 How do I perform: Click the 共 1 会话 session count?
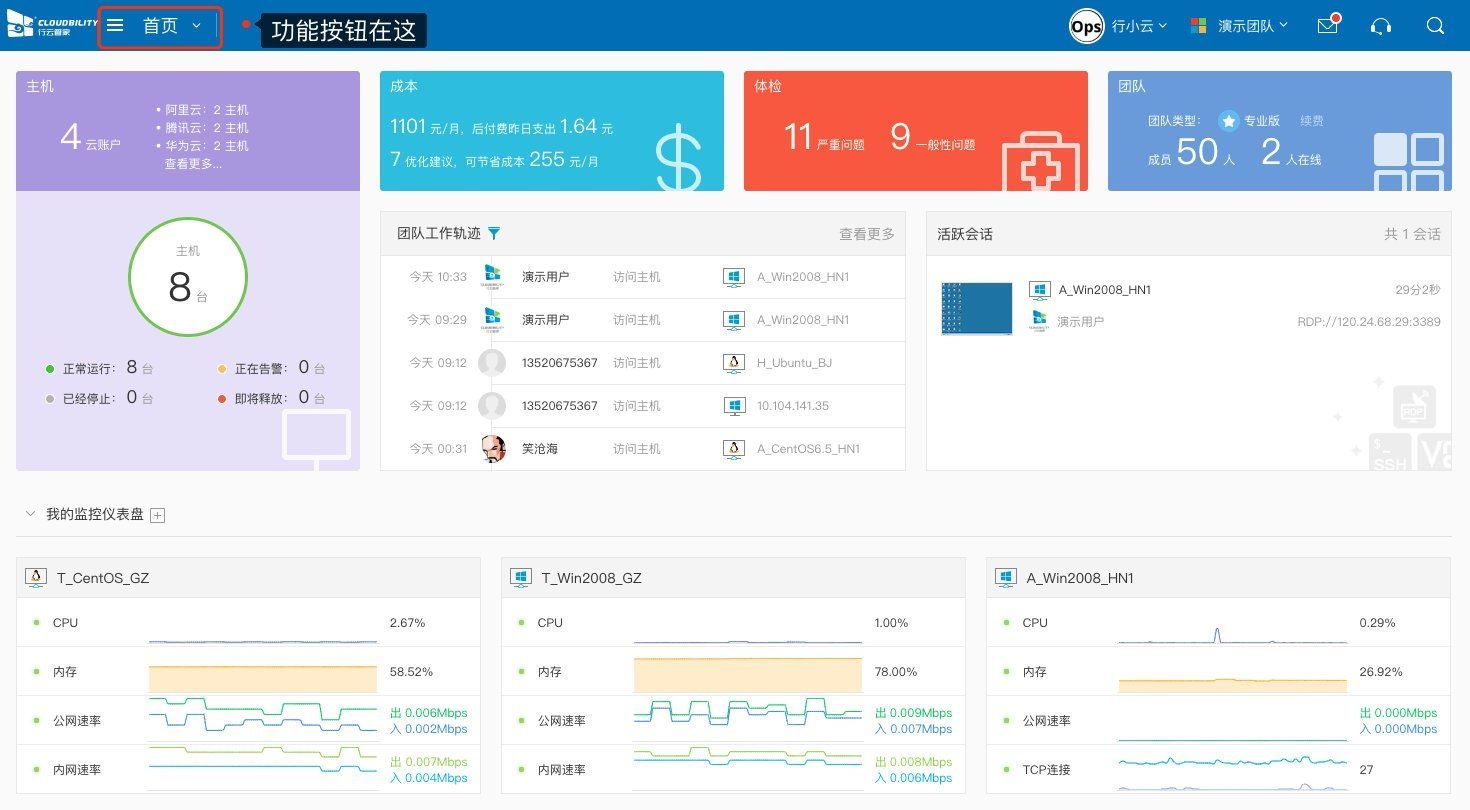(x=1412, y=234)
